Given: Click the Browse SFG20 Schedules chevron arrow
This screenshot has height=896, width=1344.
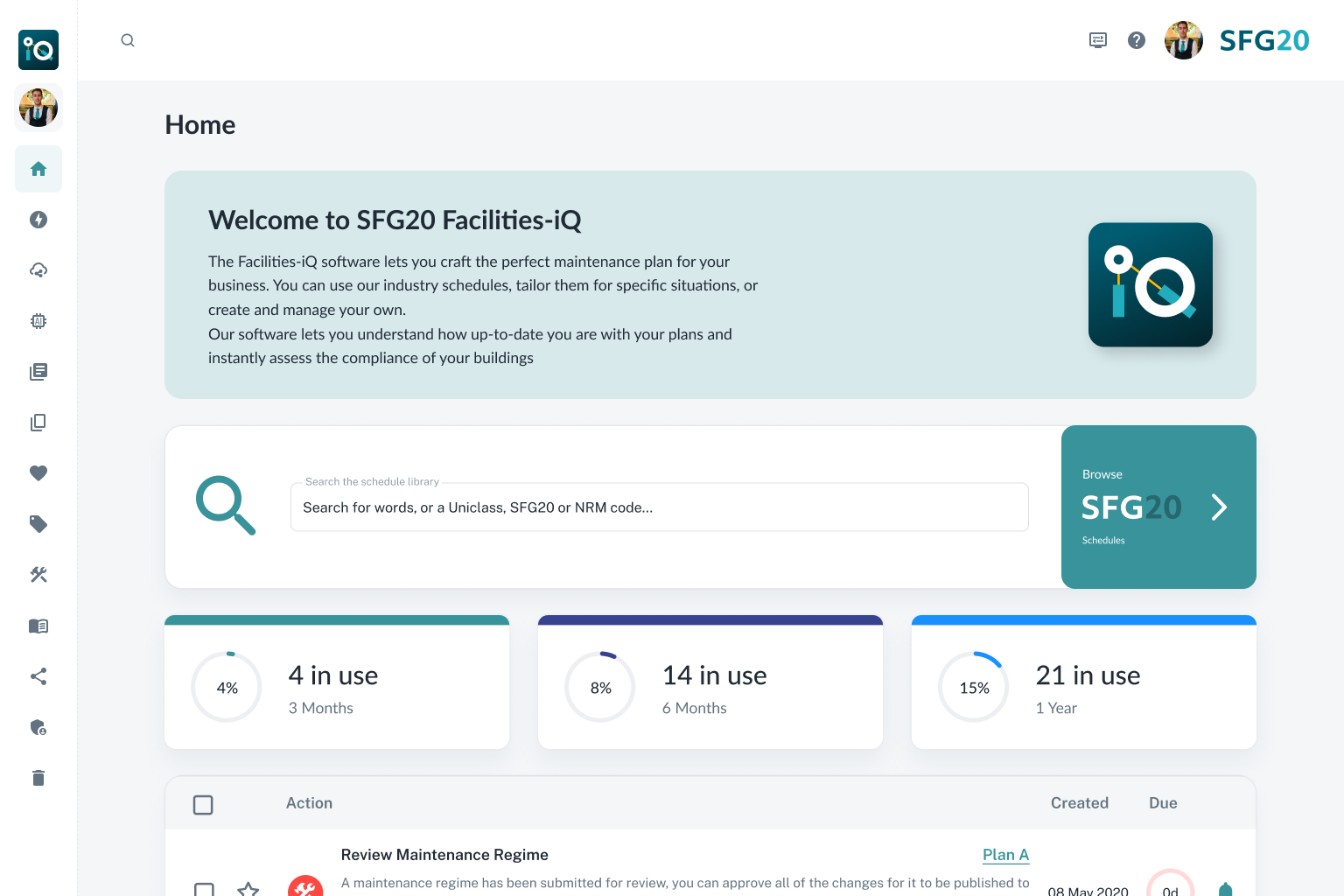Looking at the screenshot, I should pyautogui.click(x=1219, y=507).
